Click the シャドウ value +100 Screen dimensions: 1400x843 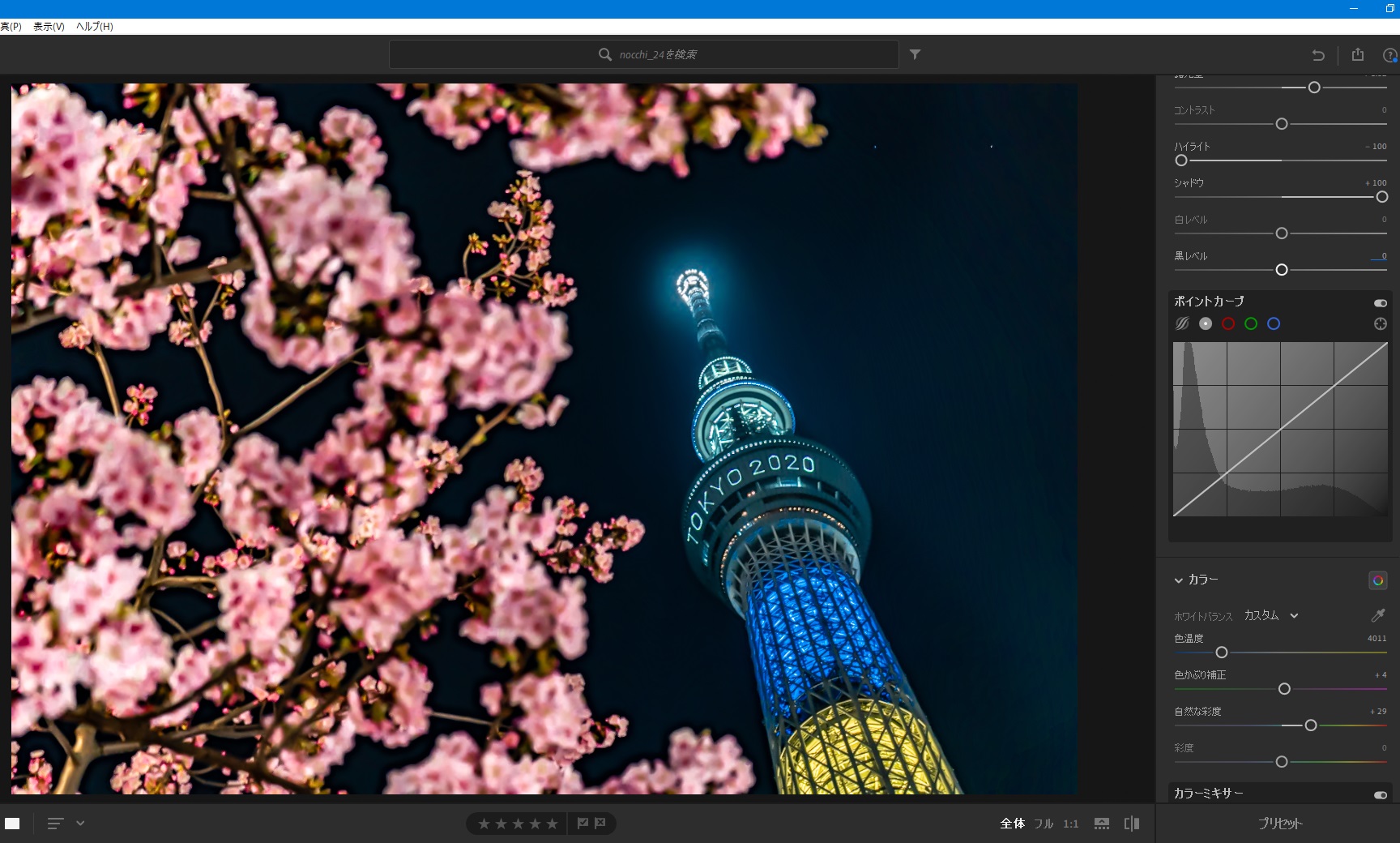click(x=1377, y=183)
